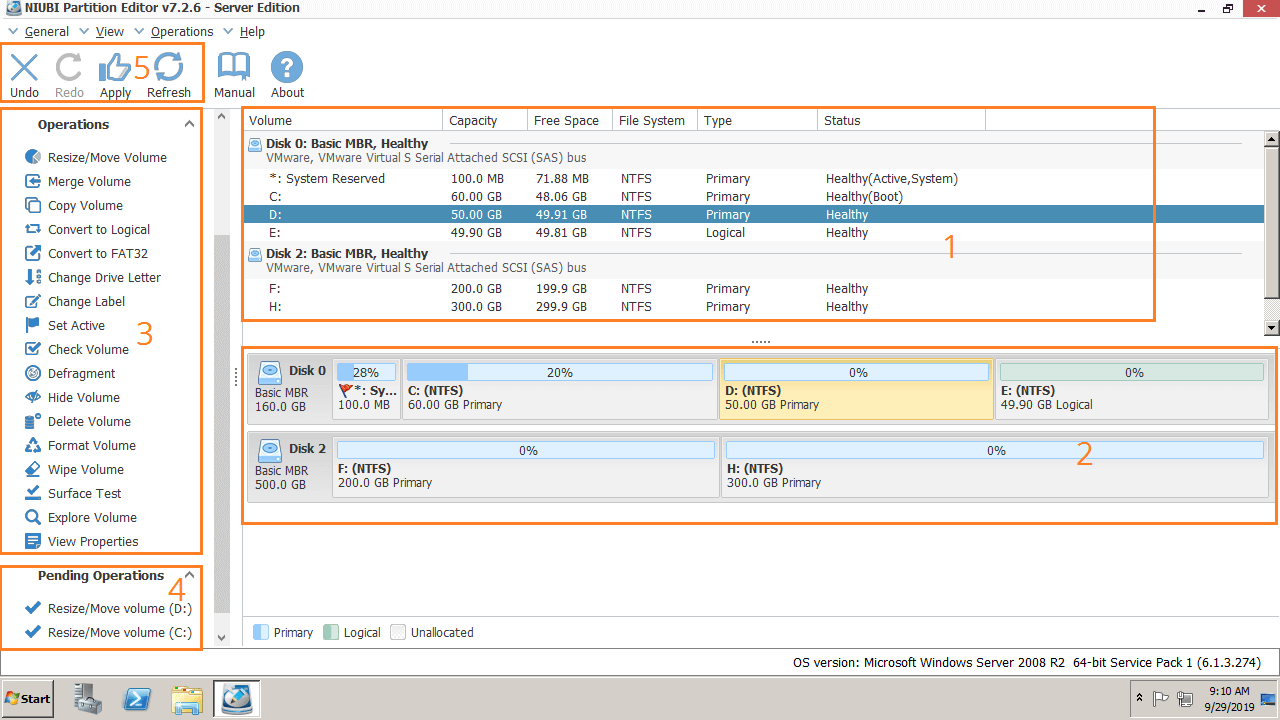1280x720 pixels.
Task: Choose Merge Volume in operations list
Action: click(89, 181)
